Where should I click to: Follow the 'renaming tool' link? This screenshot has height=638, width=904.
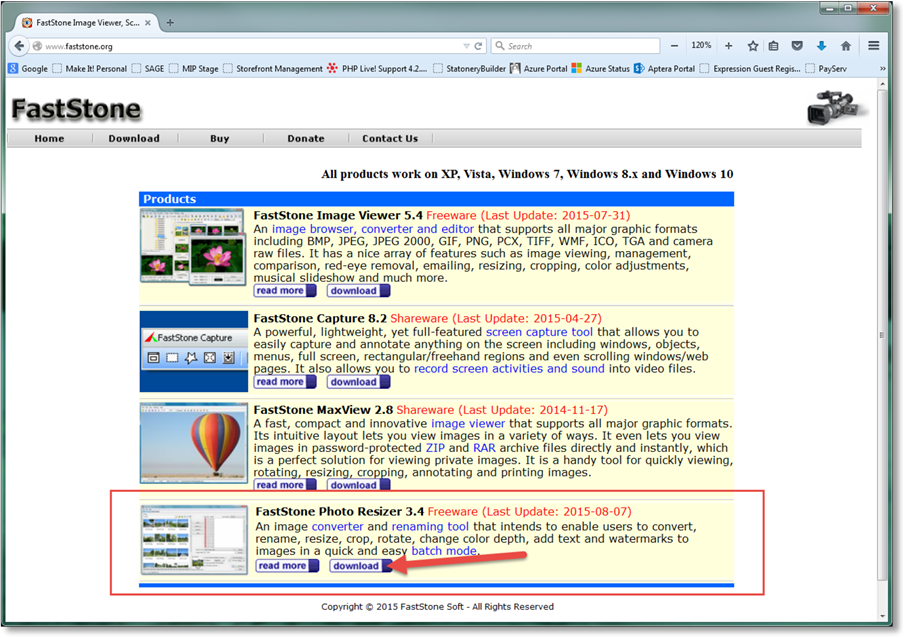click(430, 526)
